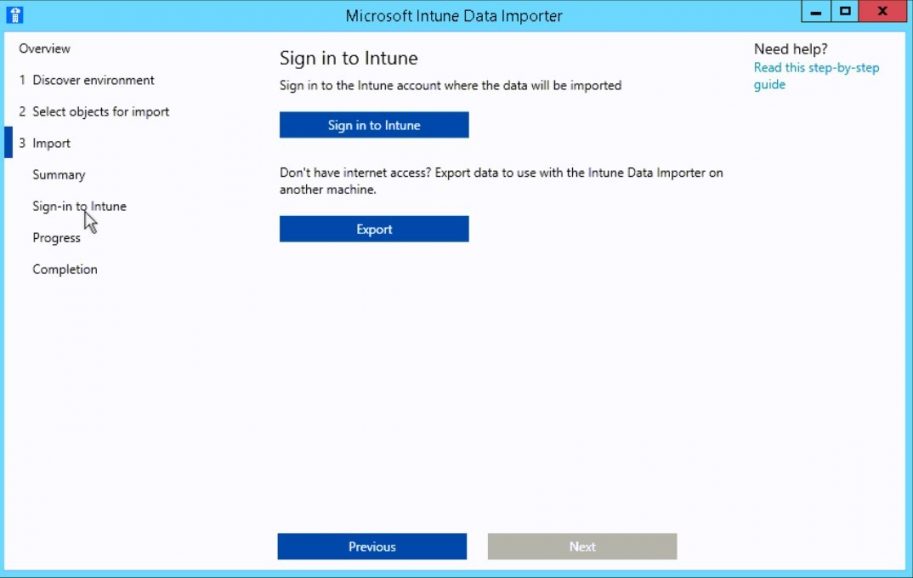Click the Export button
The width and height of the screenshot is (913, 578).
coord(373,229)
